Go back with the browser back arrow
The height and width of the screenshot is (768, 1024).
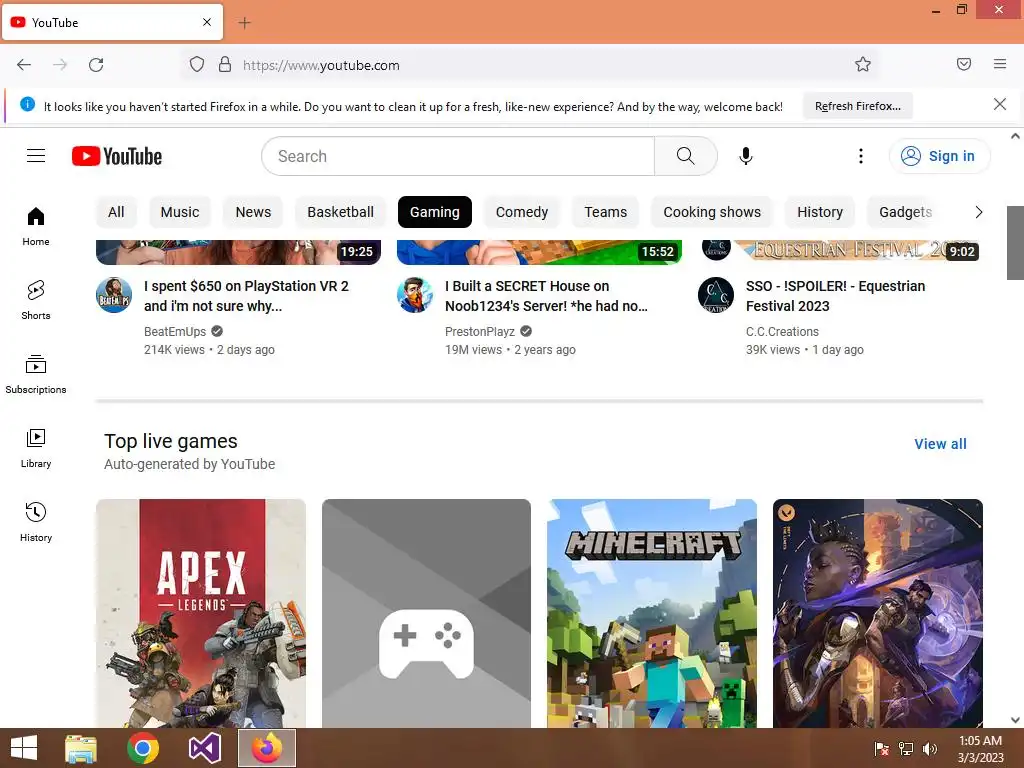click(x=24, y=65)
